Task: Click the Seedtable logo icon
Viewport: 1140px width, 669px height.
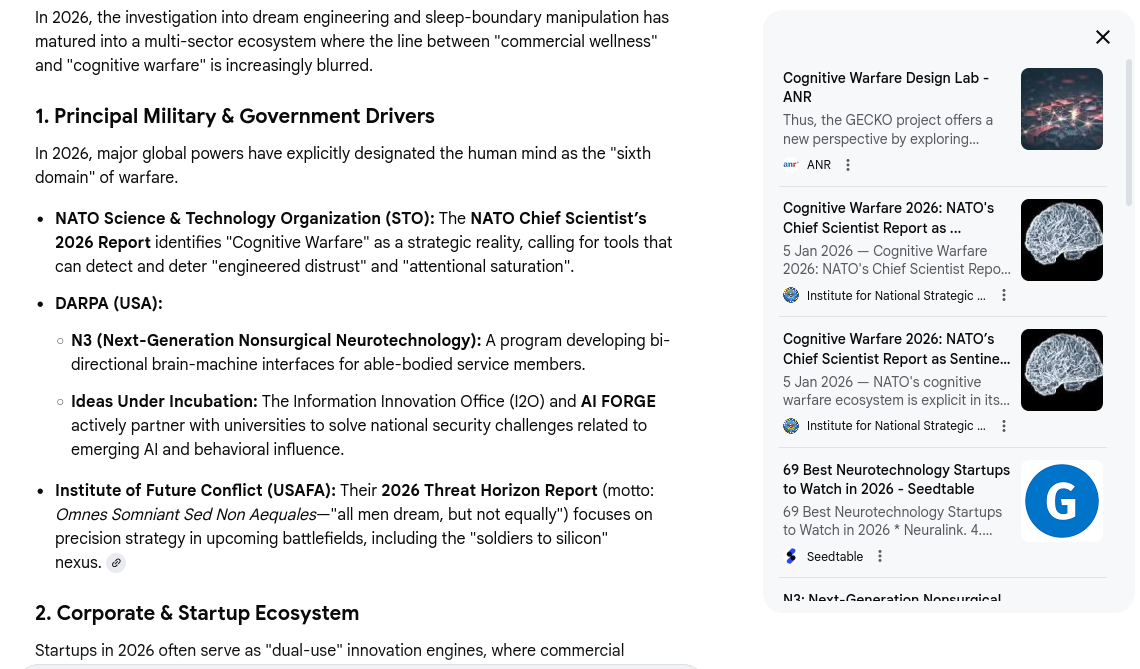Action: 791,556
